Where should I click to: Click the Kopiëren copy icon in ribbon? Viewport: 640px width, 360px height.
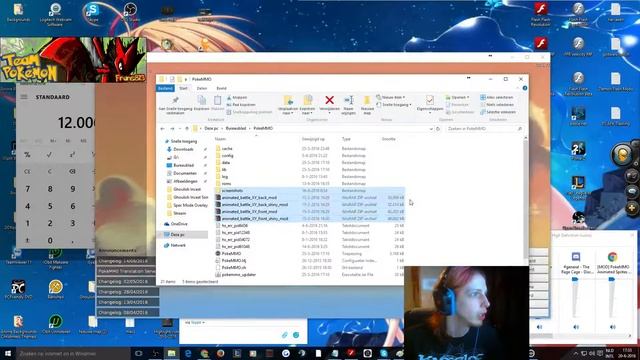(x=202, y=100)
